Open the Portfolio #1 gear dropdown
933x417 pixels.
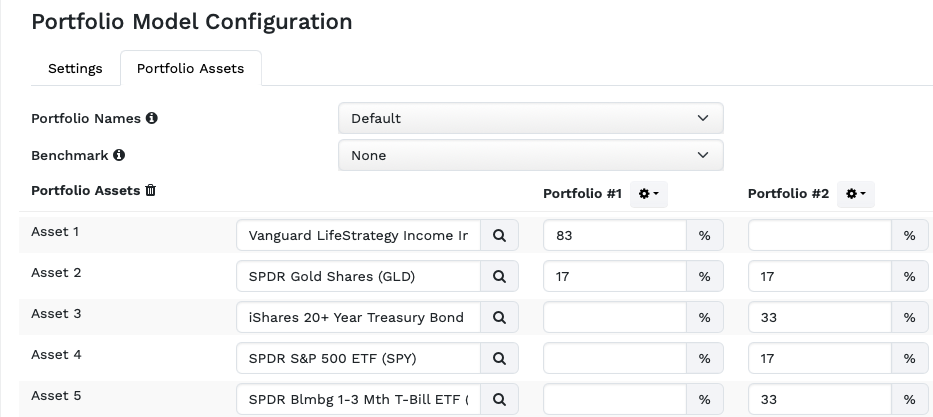(648, 194)
